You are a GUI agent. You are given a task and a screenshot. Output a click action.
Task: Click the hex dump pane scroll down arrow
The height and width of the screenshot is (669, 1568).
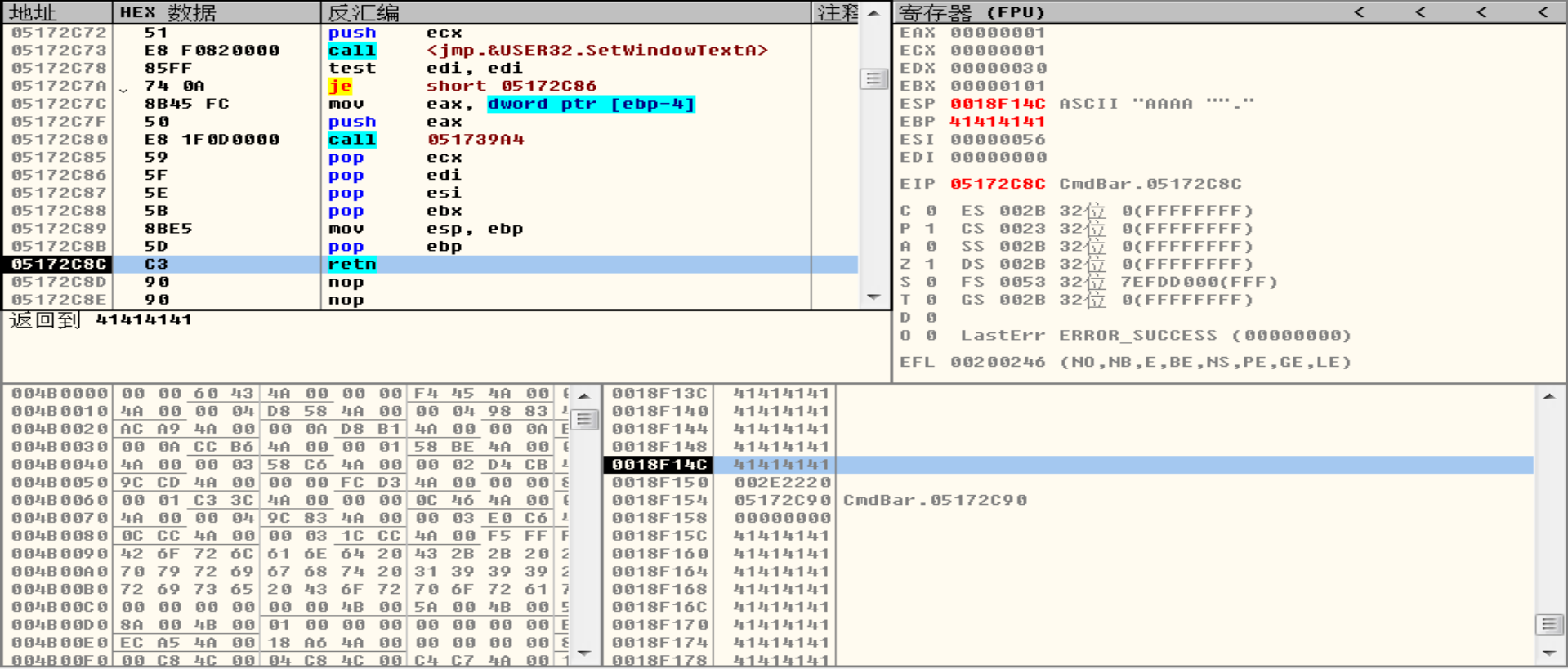(583, 653)
